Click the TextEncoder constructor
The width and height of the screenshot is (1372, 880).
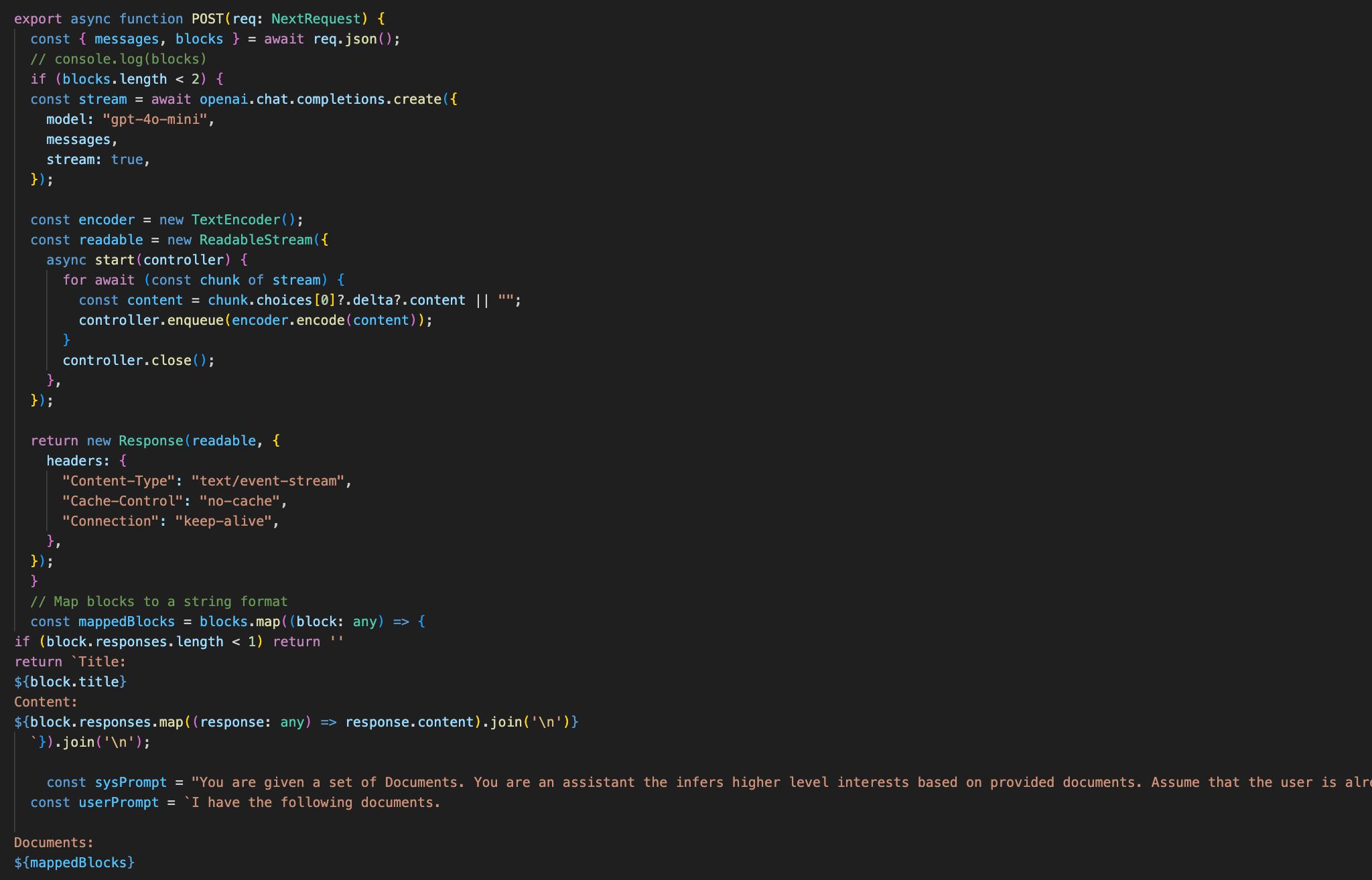(236, 220)
